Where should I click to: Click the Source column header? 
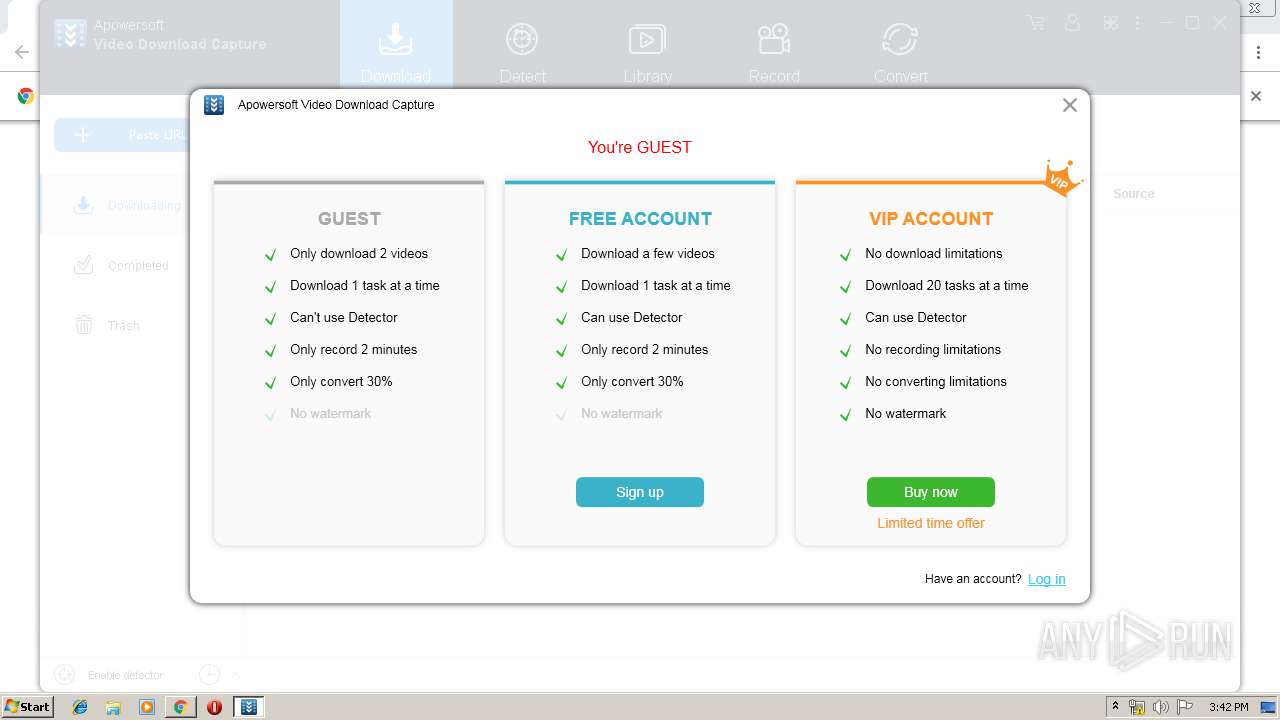click(x=1134, y=194)
